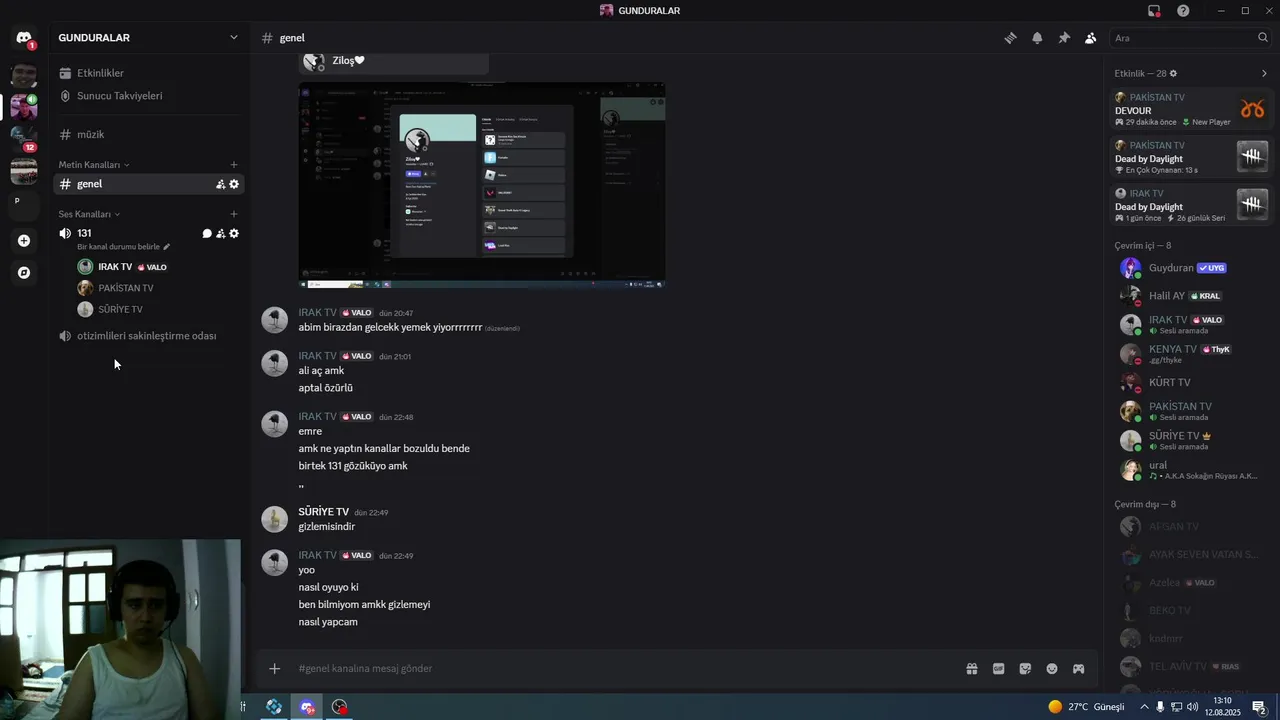Screen dimensions: 1280x720
Task: Open Halil AY member profile
Action: point(1191,296)
